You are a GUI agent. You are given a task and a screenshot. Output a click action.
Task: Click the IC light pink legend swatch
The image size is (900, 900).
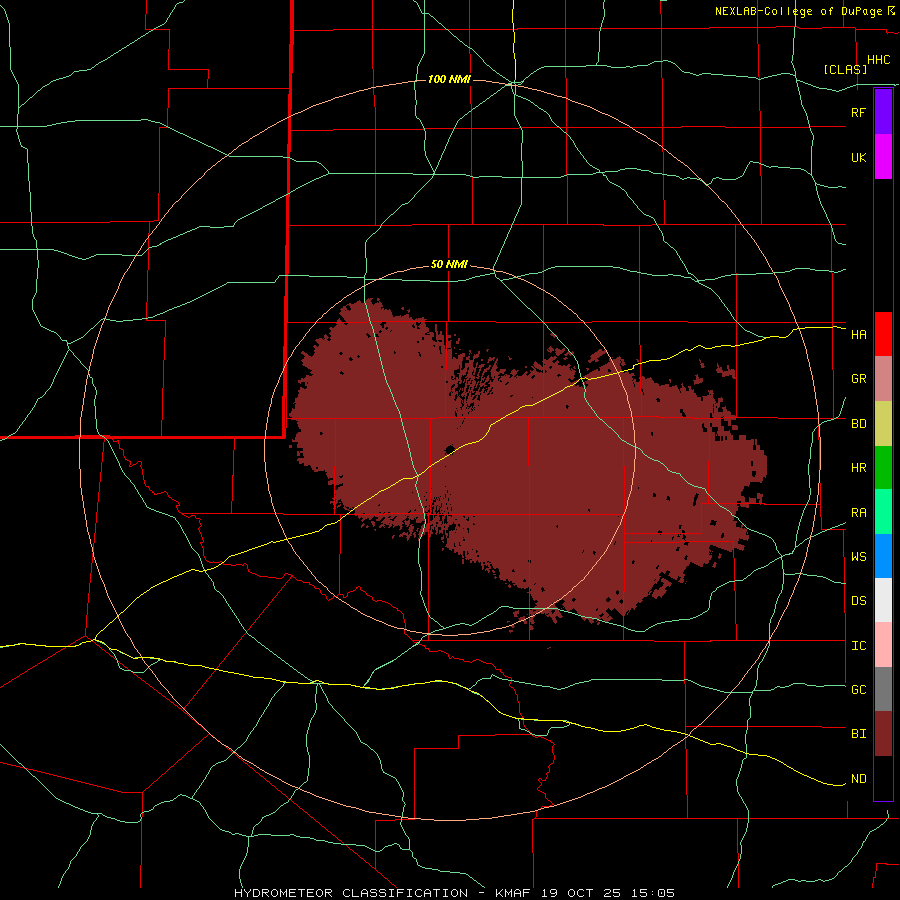883,645
